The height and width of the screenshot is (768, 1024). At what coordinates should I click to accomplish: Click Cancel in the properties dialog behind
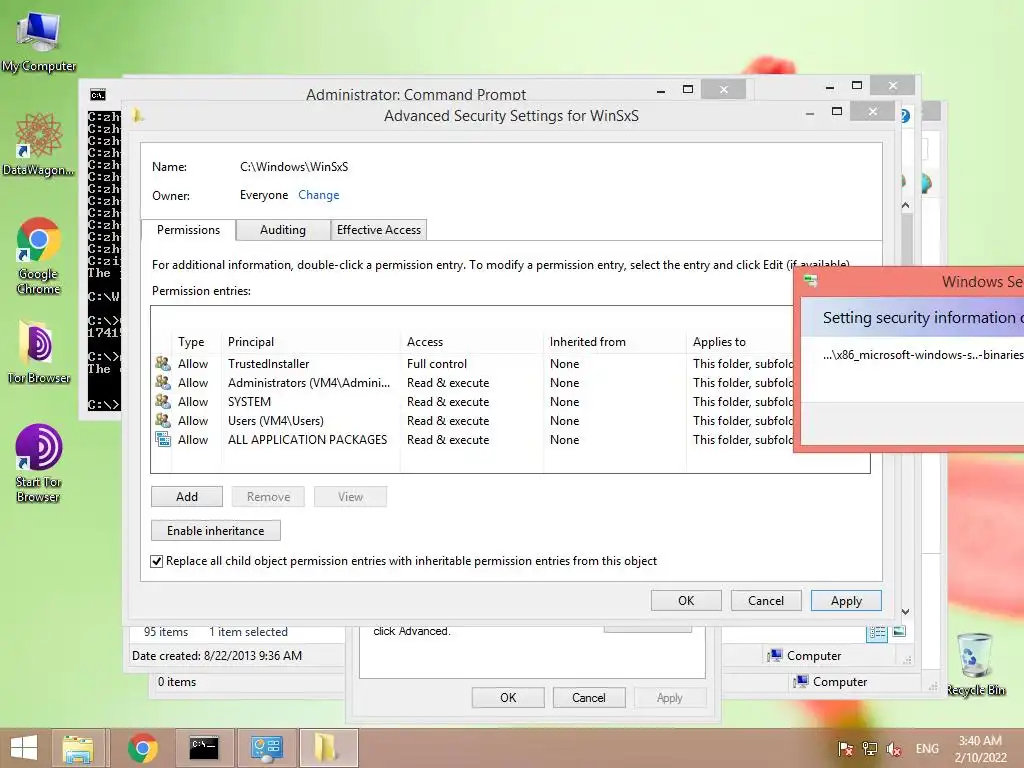click(588, 697)
